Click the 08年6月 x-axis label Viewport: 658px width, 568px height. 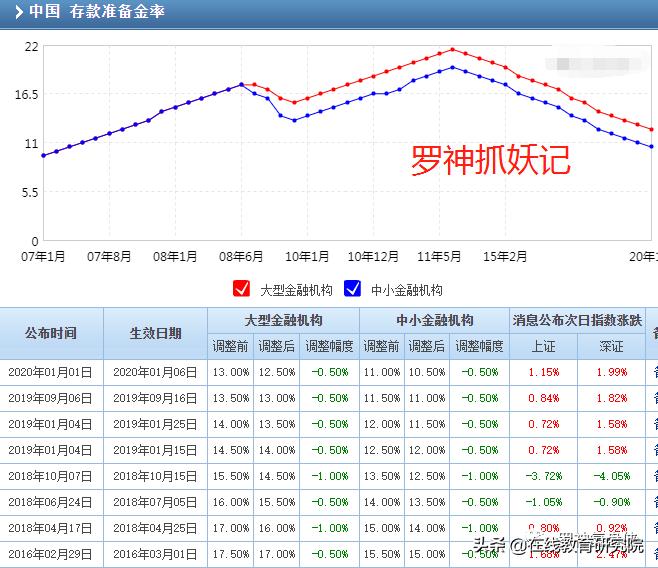(241, 256)
